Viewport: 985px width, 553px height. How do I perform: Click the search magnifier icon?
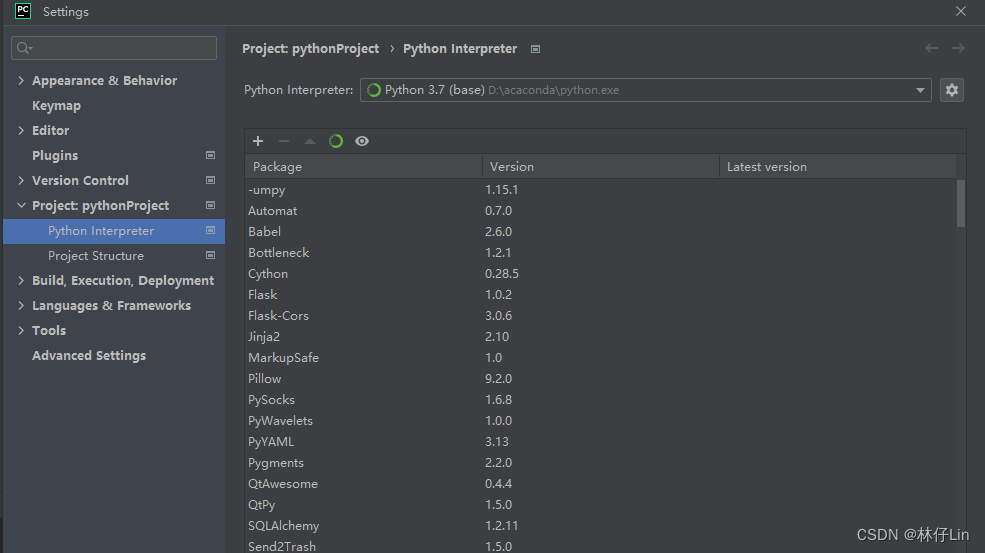point(24,48)
